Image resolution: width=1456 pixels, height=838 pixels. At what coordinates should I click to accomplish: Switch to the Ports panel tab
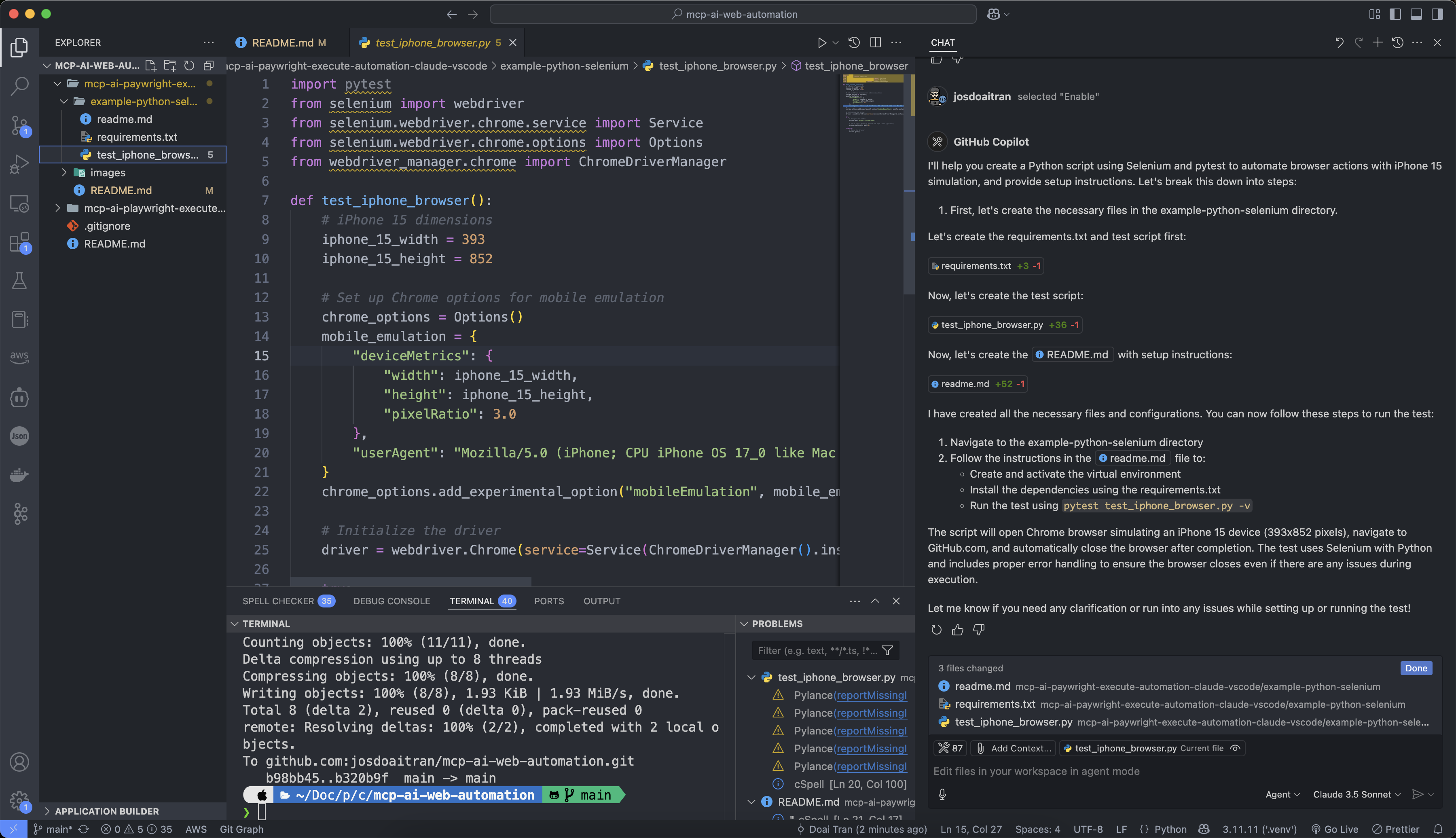coord(548,601)
